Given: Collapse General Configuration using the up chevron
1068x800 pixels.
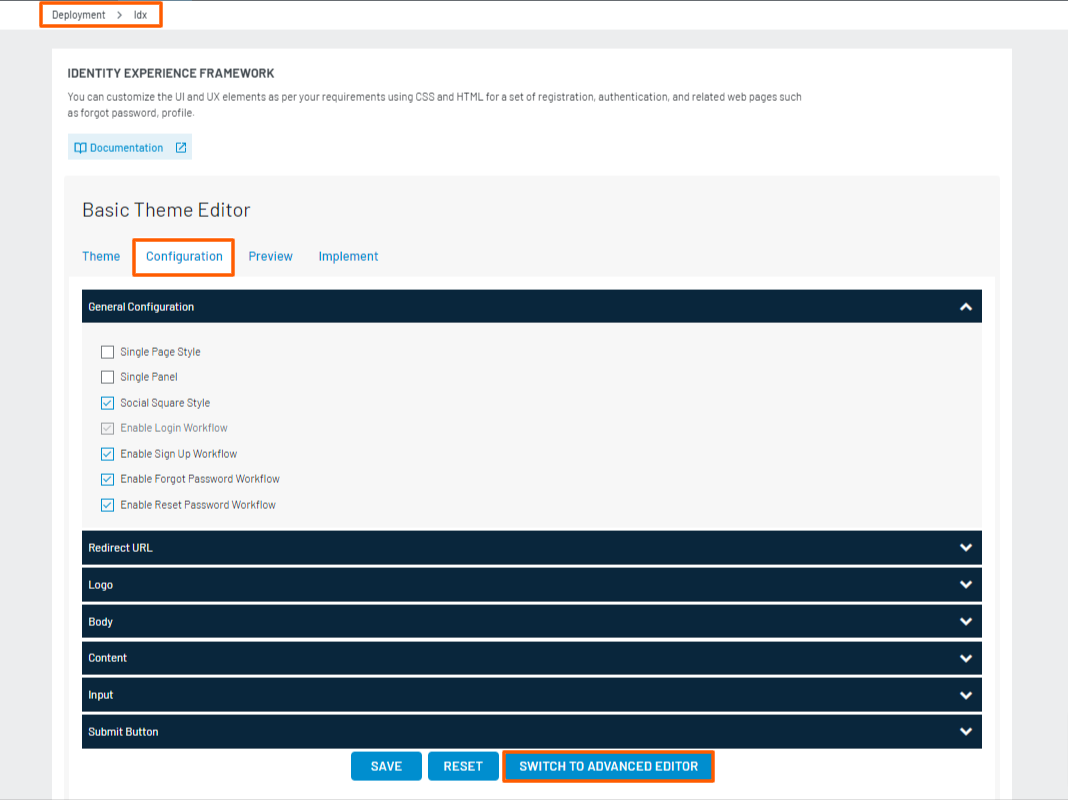Looking at the screenshot, I should (x=965, y=307).
